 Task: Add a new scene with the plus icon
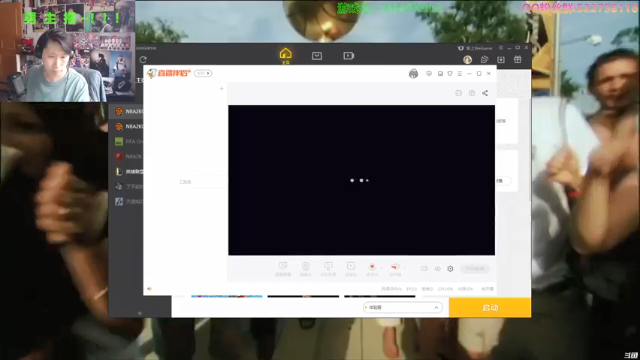[222, 89]
